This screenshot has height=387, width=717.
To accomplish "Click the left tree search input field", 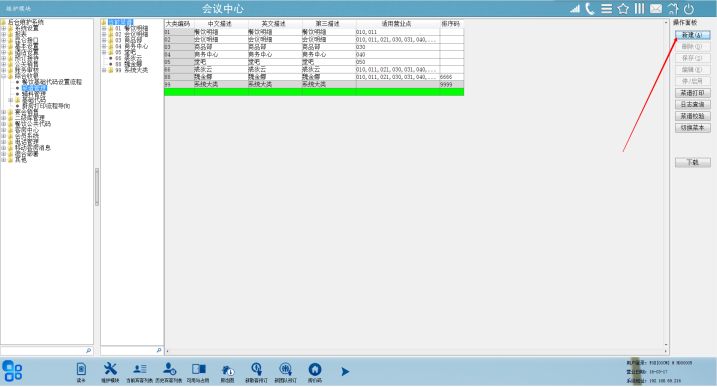I will (43, 350).
